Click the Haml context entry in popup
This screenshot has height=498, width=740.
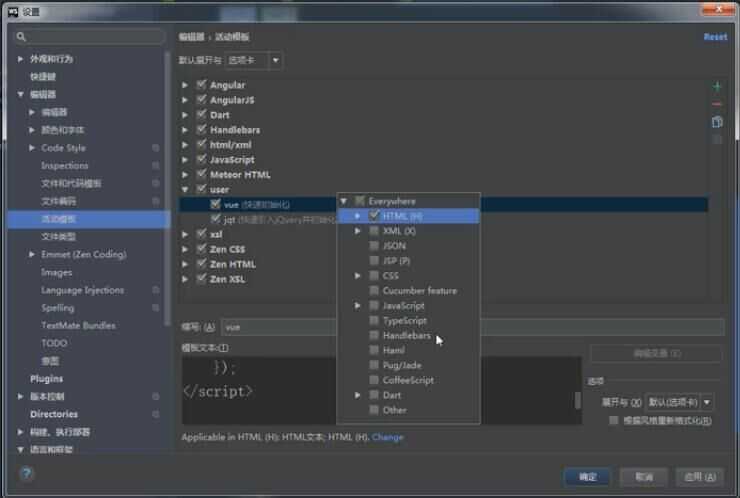click(x=393, y=350)
